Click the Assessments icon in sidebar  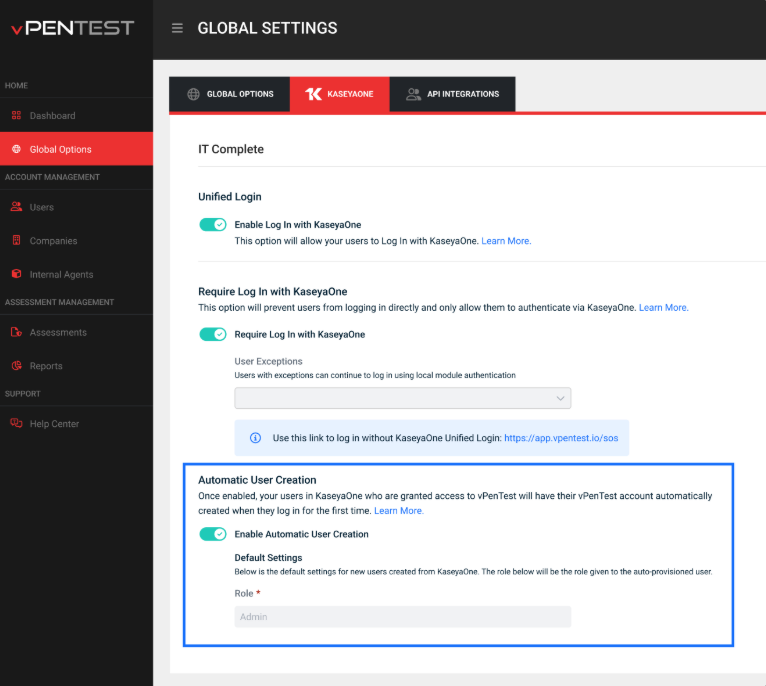(16, 332)
